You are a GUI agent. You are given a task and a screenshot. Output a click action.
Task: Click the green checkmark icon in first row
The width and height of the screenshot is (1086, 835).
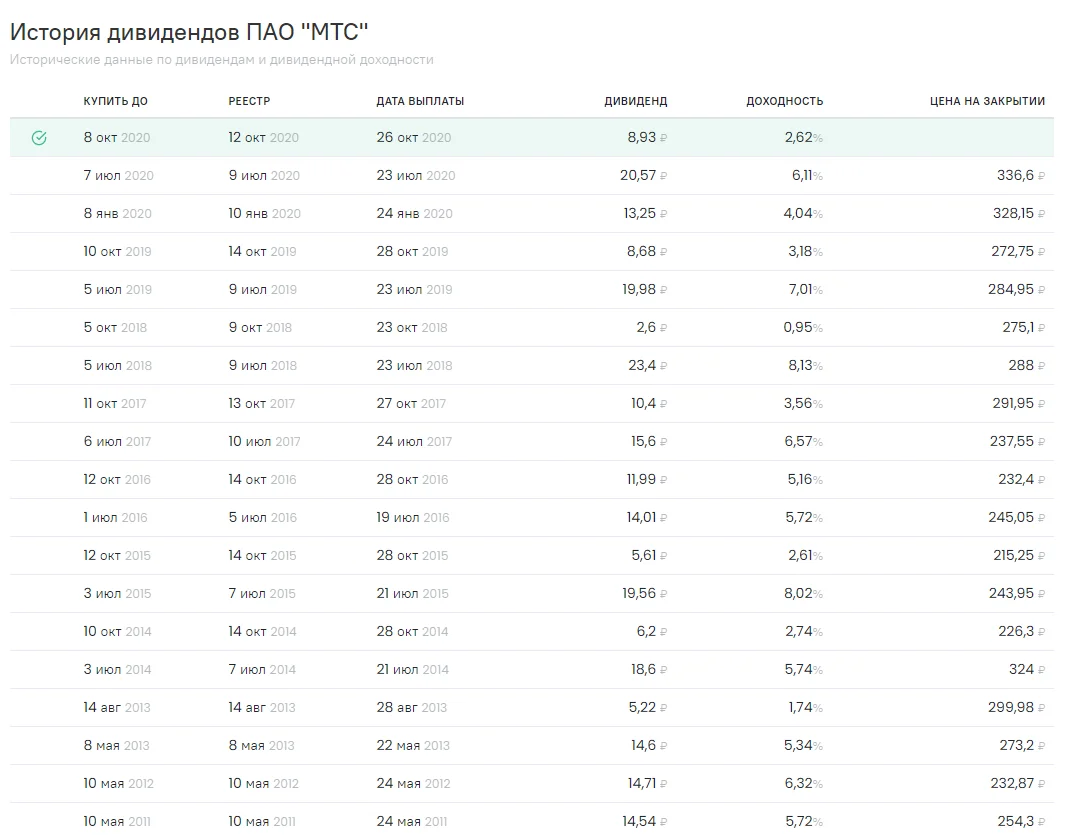[39, 138]
